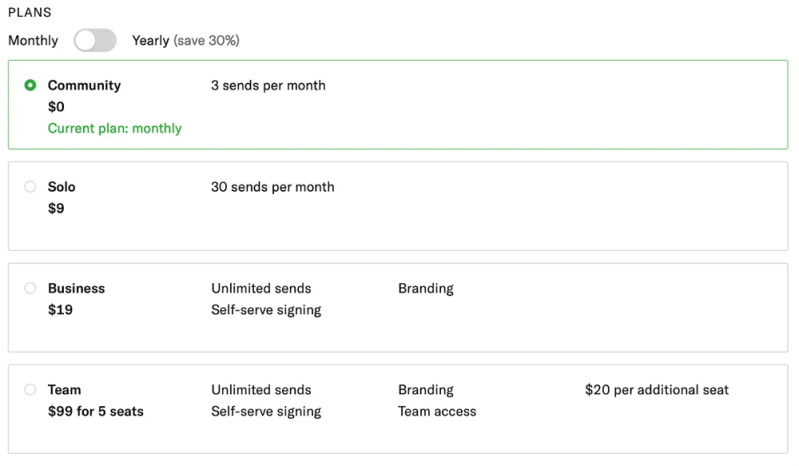The width and height of the screenshot is (799, 466).
Task: Click "30 sends per month" in Solo card
Action: tap(273, 187)
